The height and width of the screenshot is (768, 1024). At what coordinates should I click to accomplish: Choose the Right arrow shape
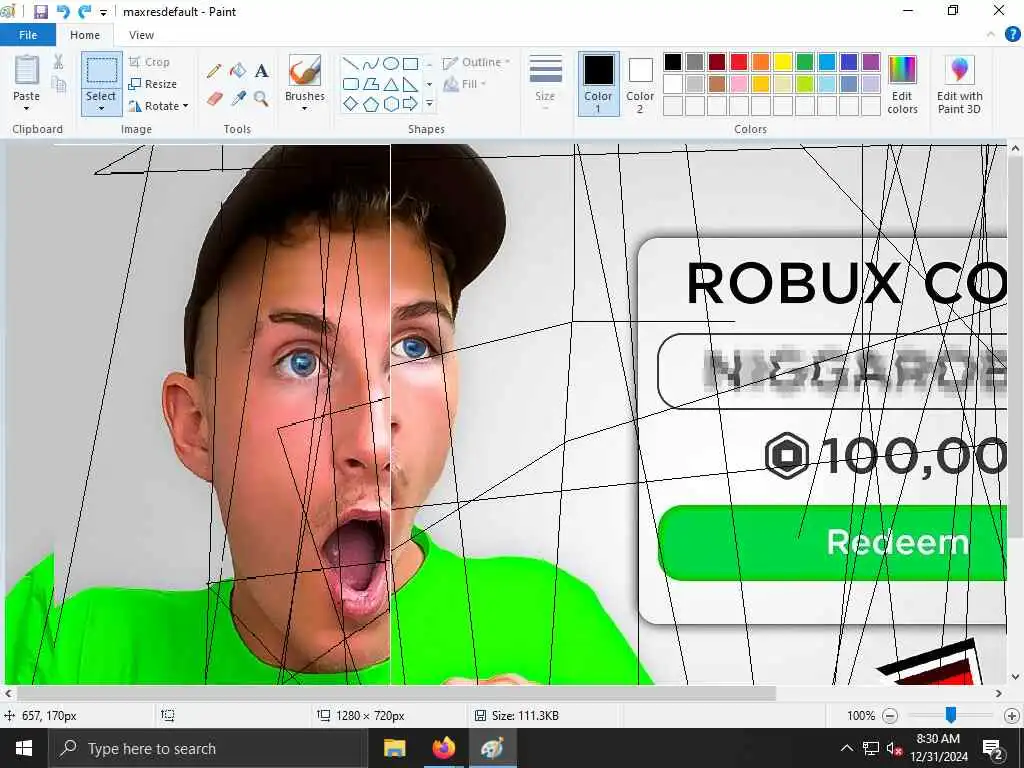coord(410,104)
